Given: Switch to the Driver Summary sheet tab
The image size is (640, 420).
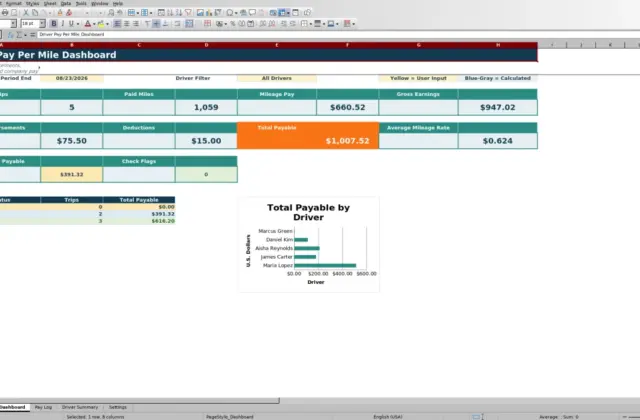Looking at the screenshot, I should (x=80, y=407).
